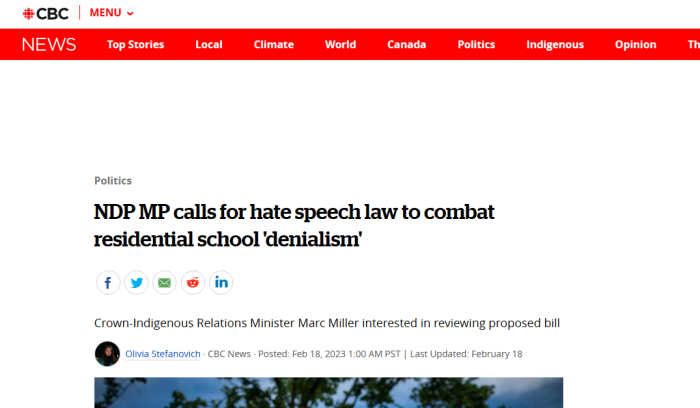Click the subheadline about Marc Miller
This screenshot has height=408, width=700.
pos(327,323)
